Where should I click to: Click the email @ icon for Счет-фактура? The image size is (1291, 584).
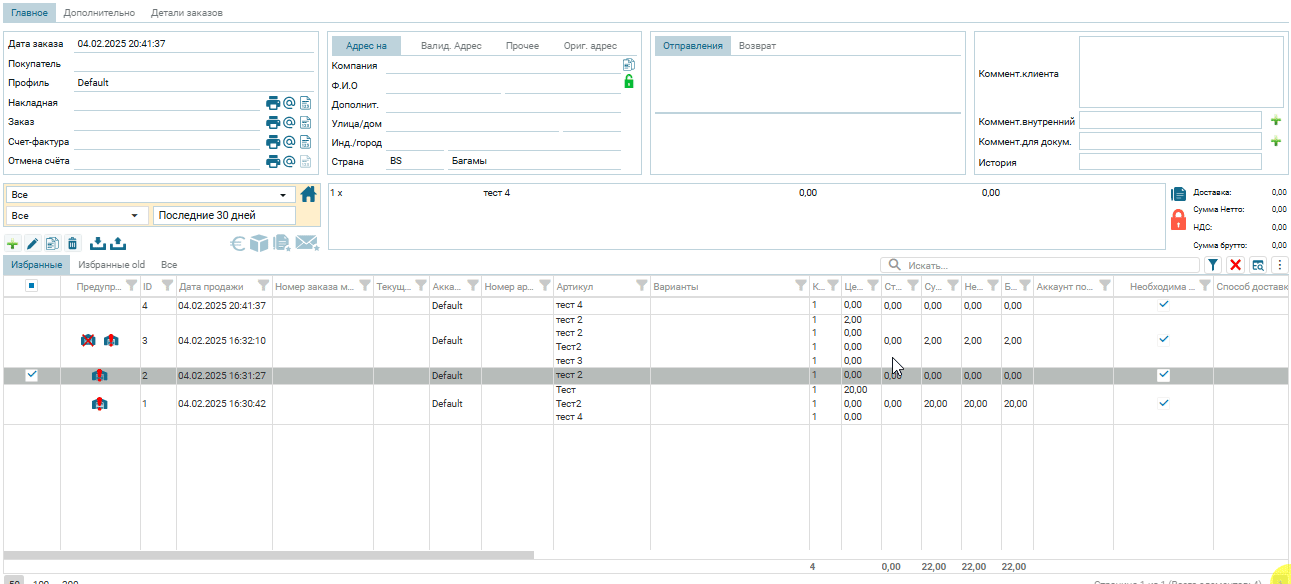(289, 142)
